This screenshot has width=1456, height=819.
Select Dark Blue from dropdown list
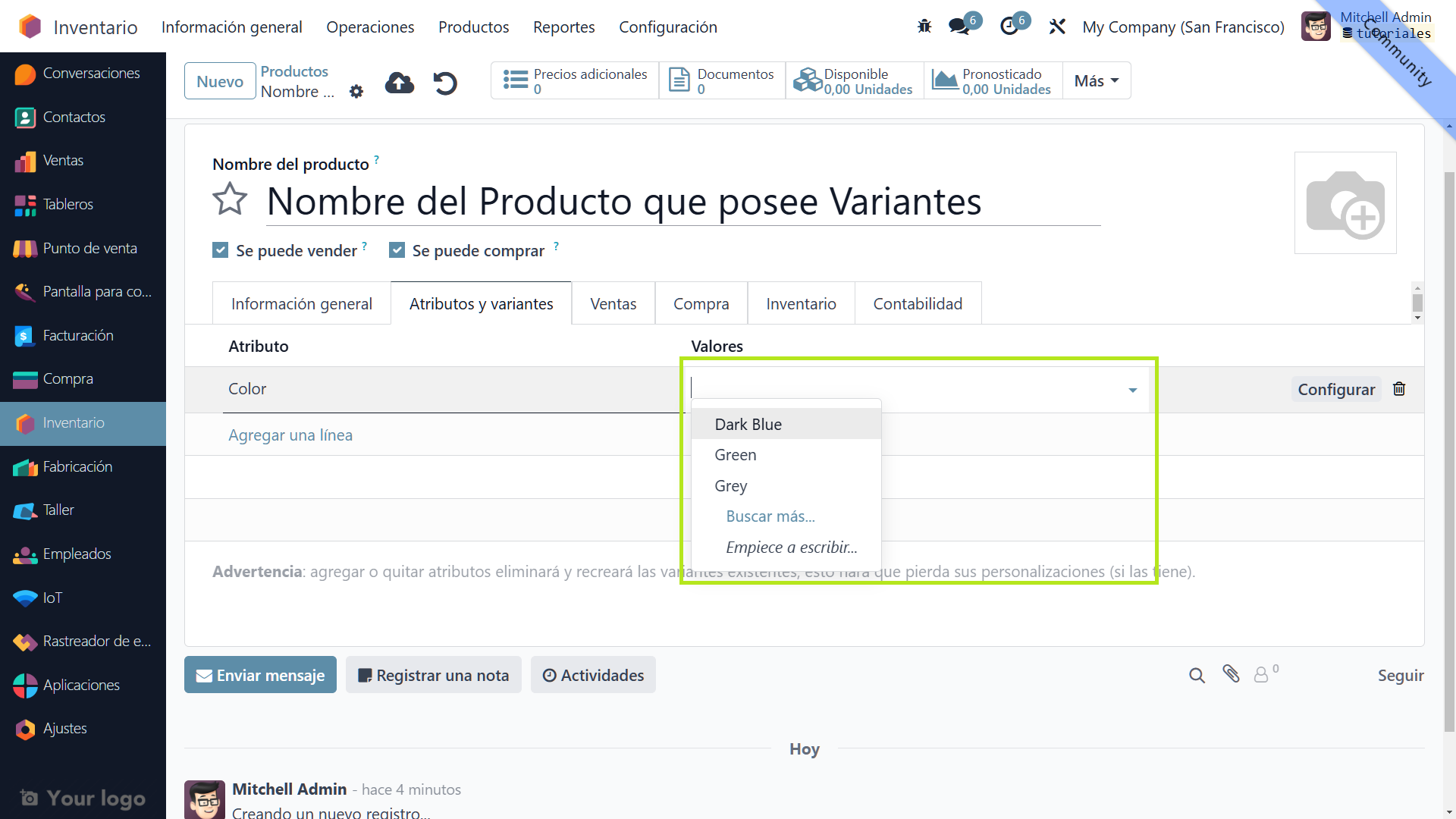(x=748, y=425)
